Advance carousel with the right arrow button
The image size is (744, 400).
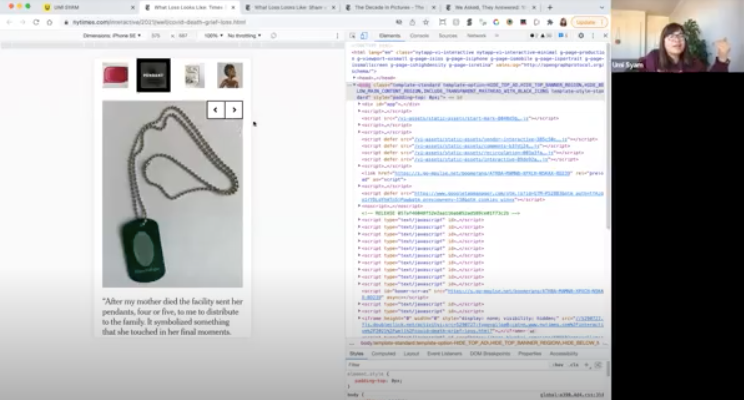pyautogui.click(x=234, y=110)
